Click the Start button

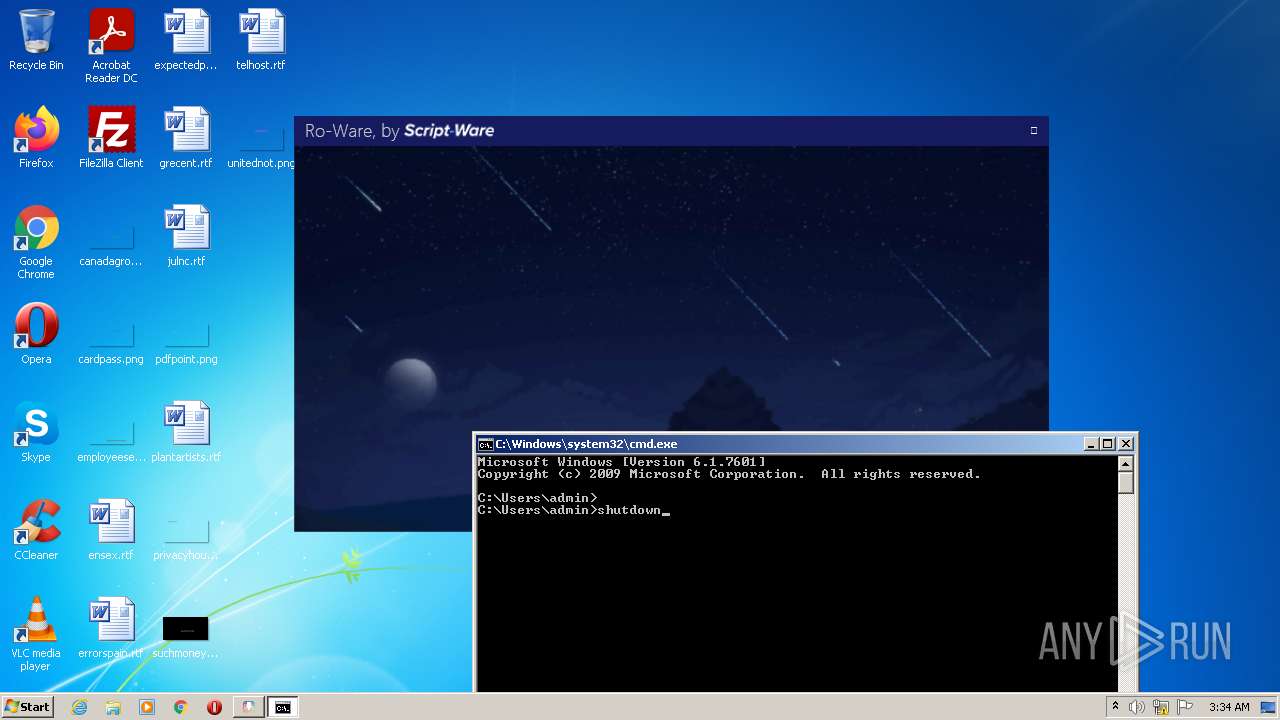tap(27, 707)
